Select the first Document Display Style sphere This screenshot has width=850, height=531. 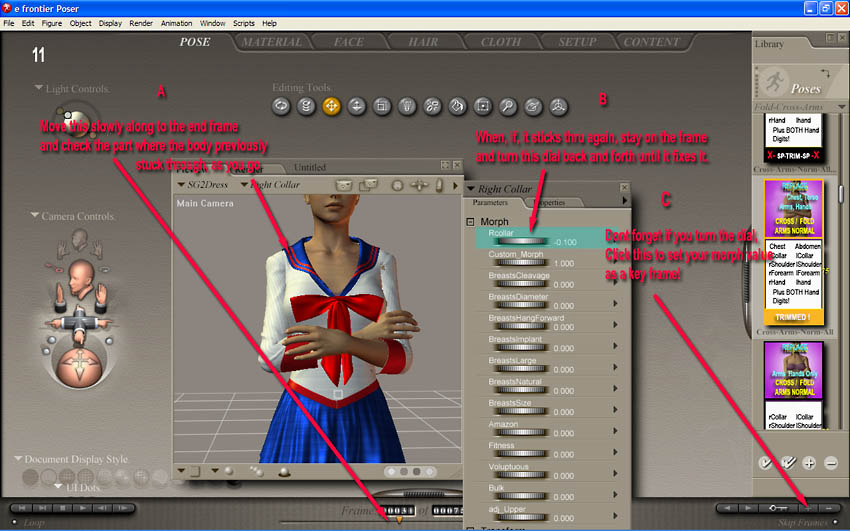coord(31,477)
